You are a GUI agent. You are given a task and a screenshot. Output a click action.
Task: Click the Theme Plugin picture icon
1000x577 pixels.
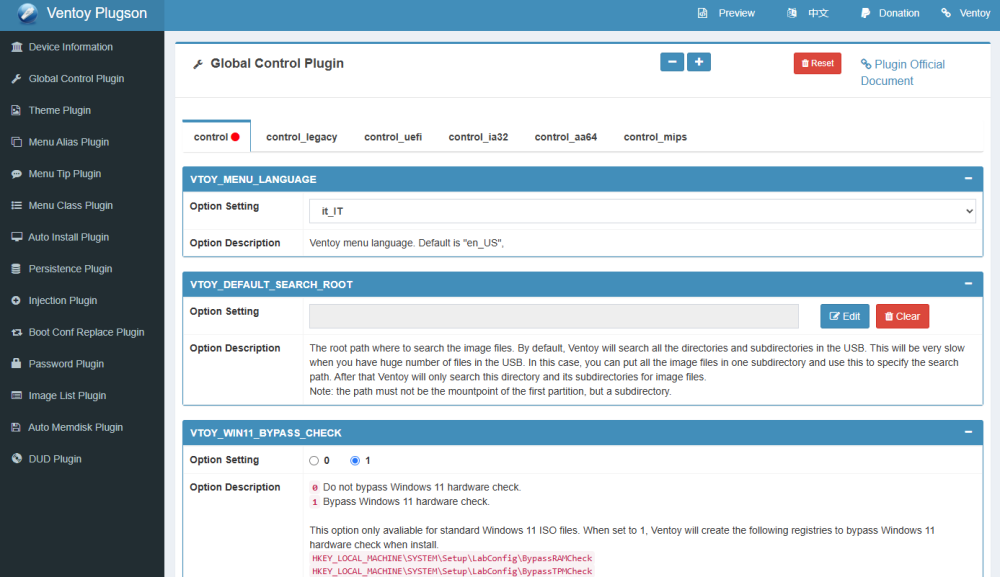pos(17,110)
